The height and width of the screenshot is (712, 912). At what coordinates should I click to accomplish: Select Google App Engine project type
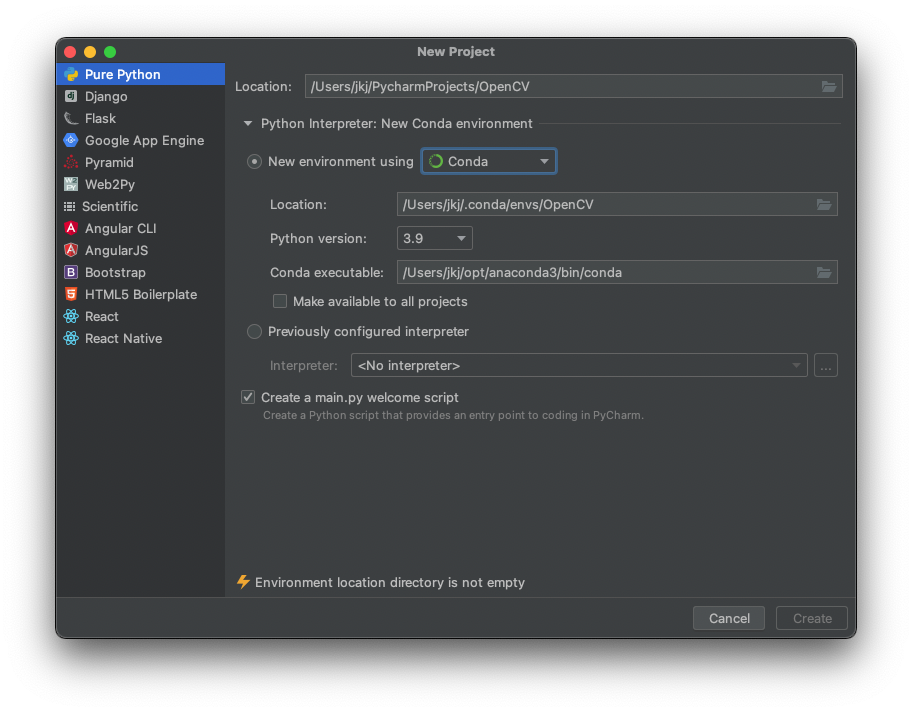(141, 140)
